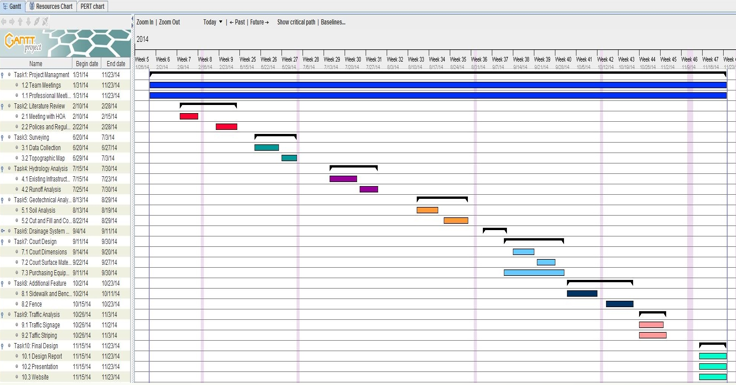Select the 7.3 Purchasing Equipment light-blue bar
This screenshot has width=736, height=385.
click(534, 272)
